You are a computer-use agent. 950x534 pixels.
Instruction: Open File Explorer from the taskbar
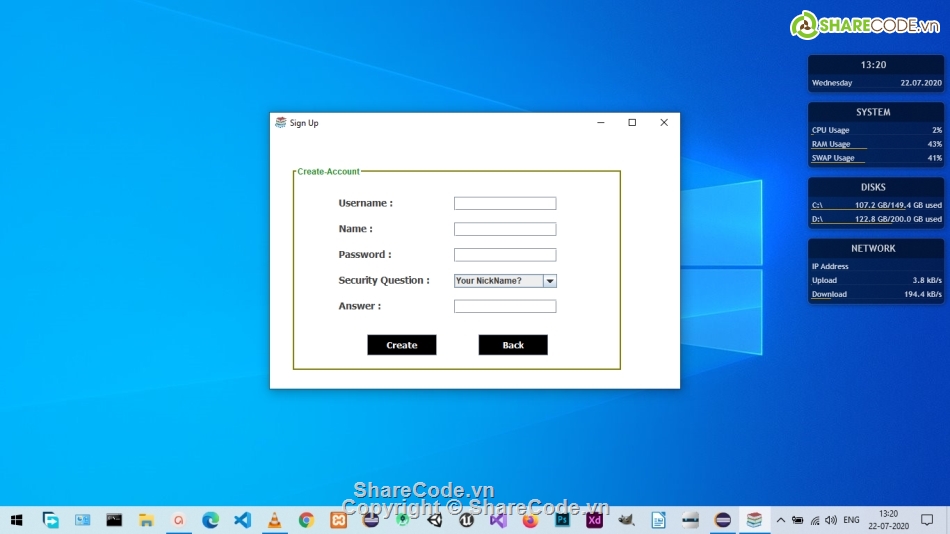(146, 520)
